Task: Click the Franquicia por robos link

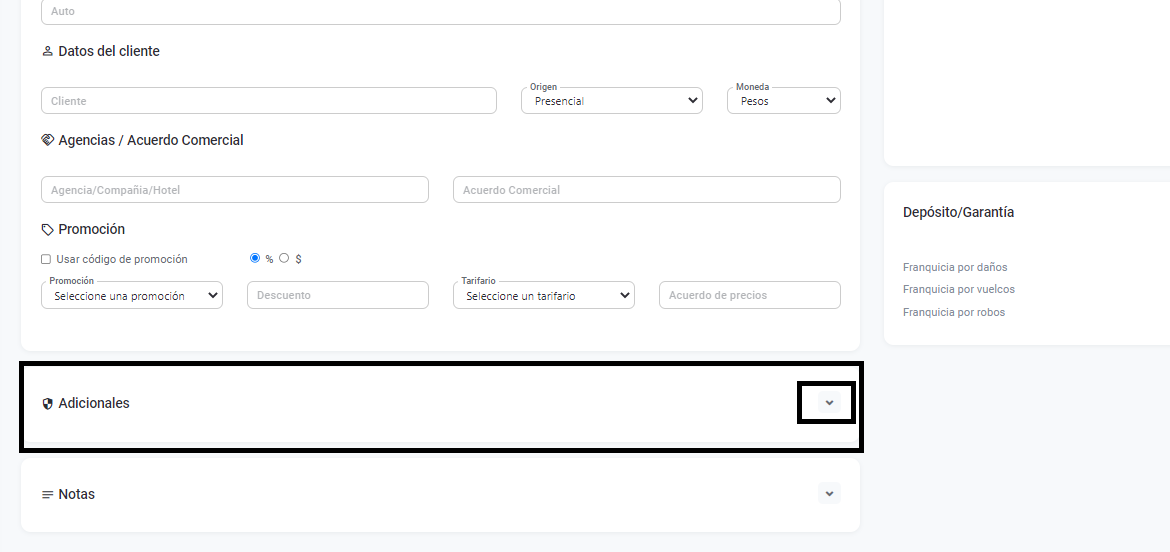Action: 954,312
